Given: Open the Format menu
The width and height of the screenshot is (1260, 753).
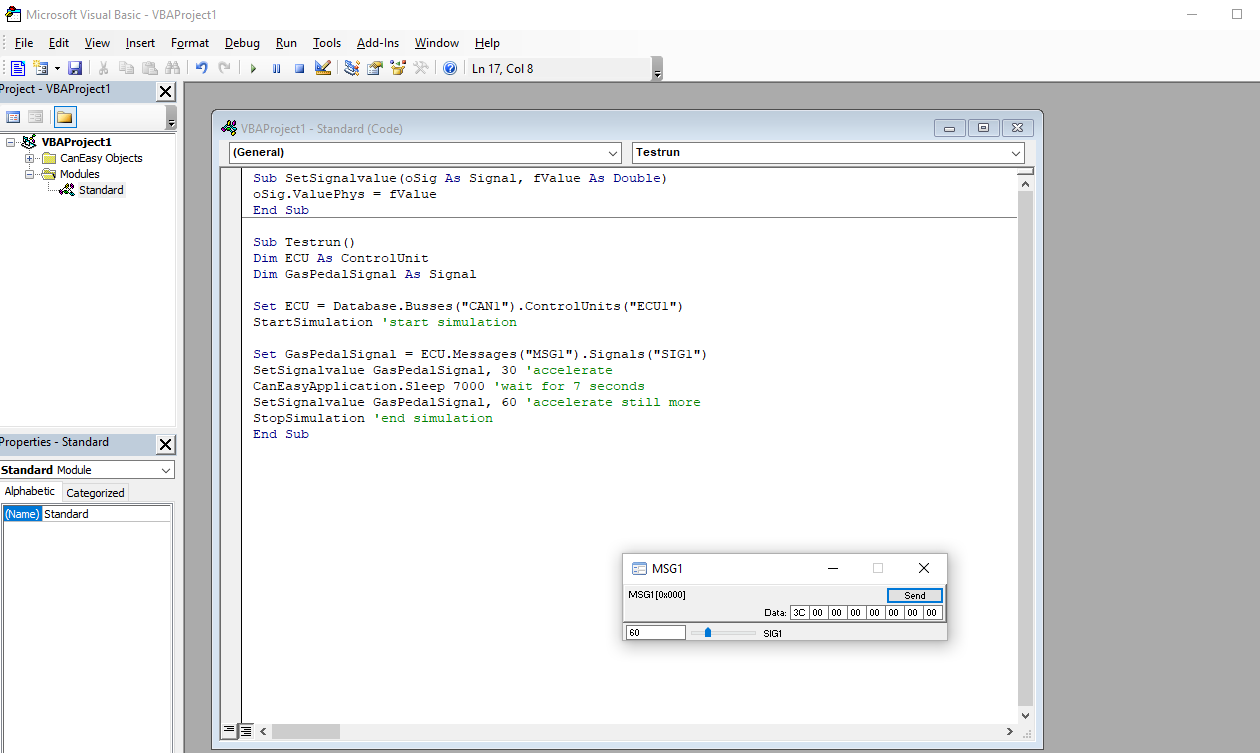Looking at the screenshot, I should 190,43.
